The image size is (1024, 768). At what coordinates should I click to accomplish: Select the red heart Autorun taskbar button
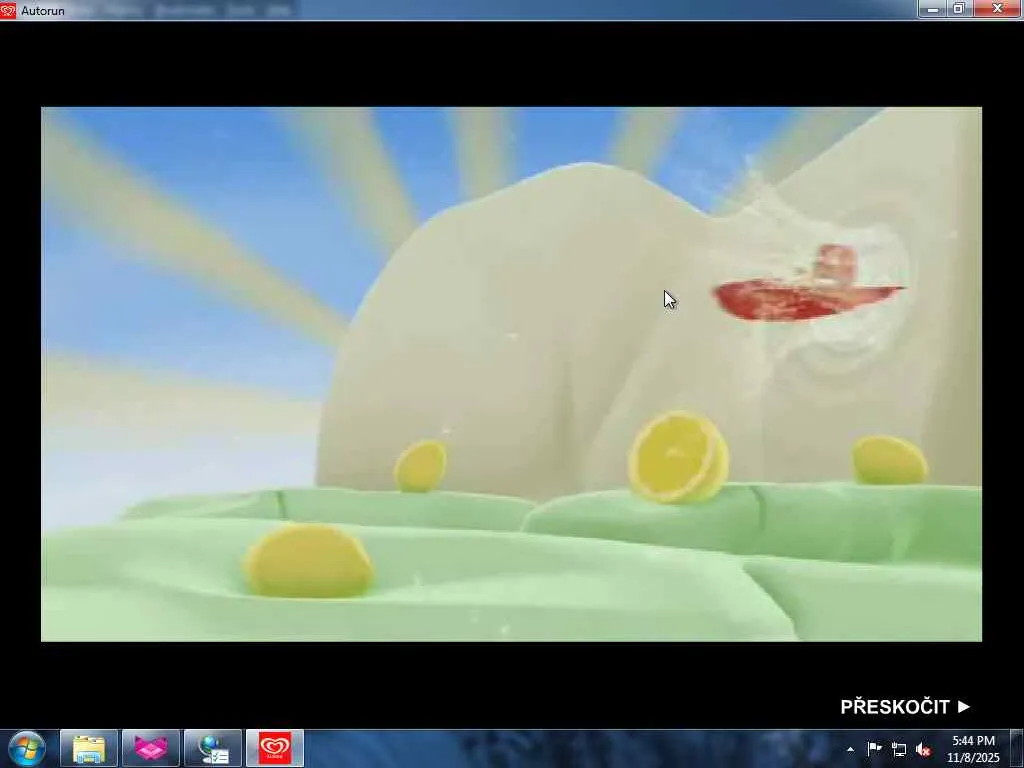[275, 748]
